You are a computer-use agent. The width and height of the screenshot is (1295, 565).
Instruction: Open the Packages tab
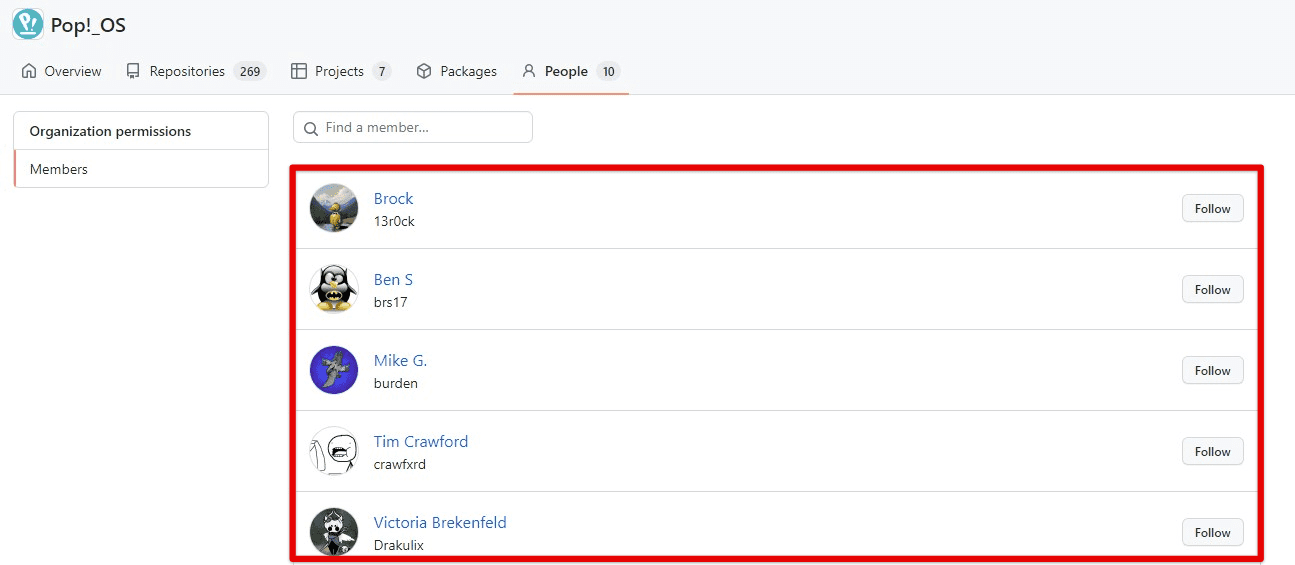(x=456, y=71)
